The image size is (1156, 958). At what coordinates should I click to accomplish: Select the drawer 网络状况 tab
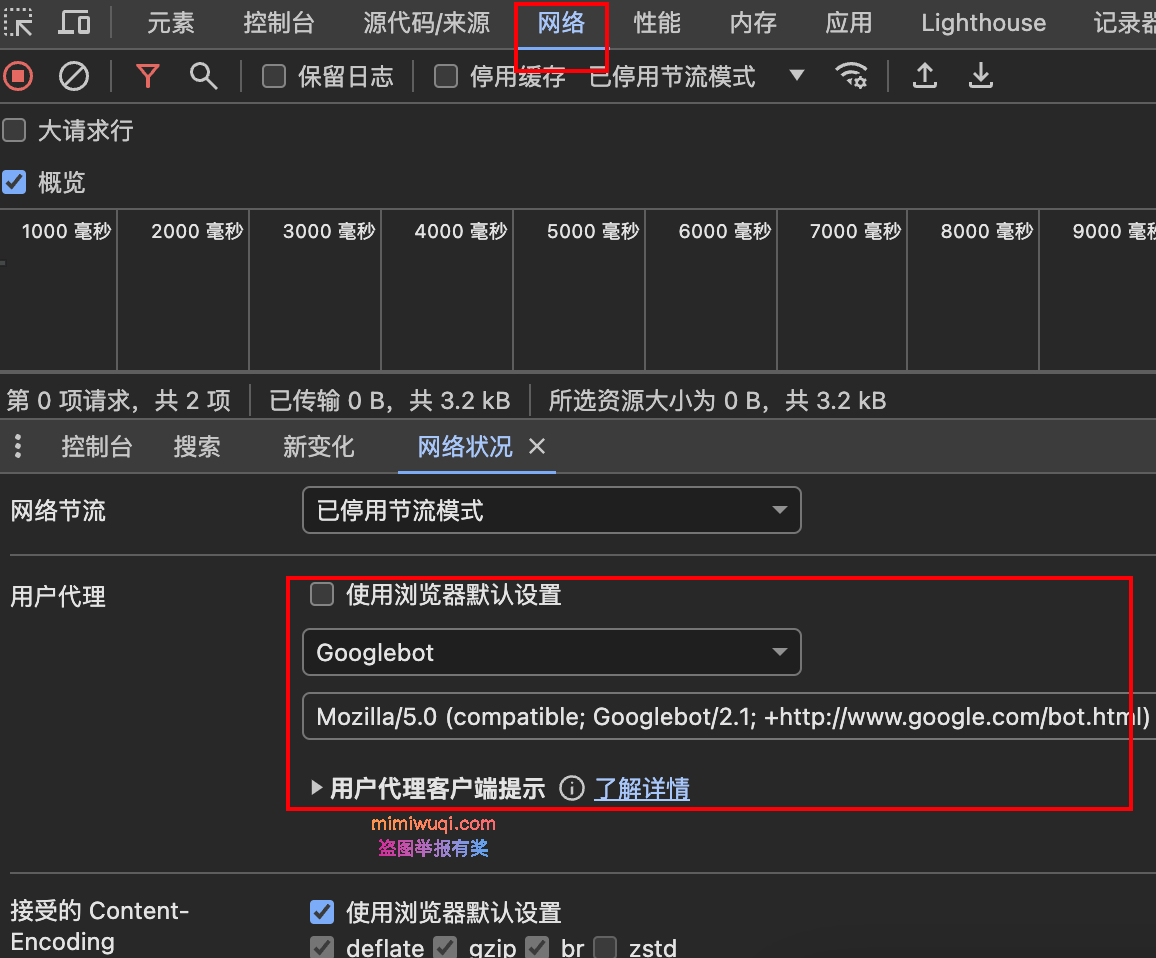464,446
